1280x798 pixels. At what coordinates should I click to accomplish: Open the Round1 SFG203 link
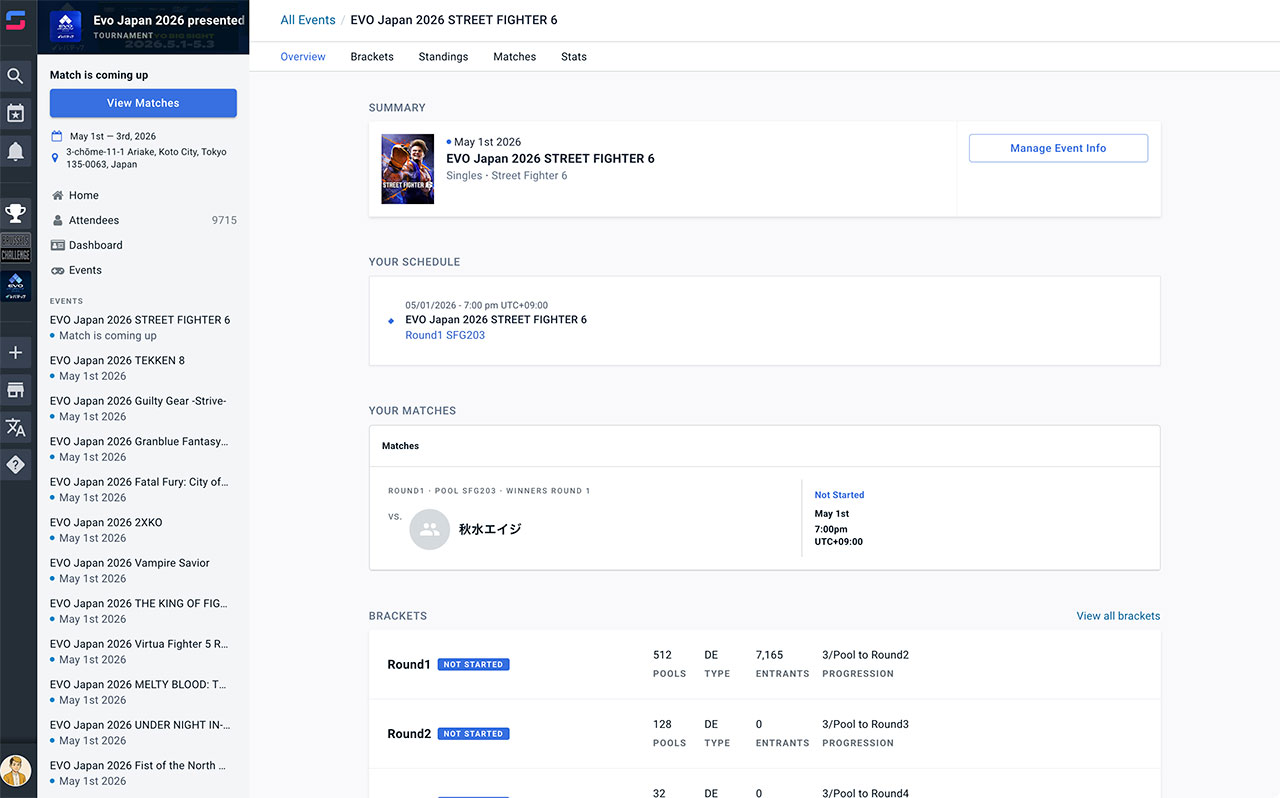445,335
